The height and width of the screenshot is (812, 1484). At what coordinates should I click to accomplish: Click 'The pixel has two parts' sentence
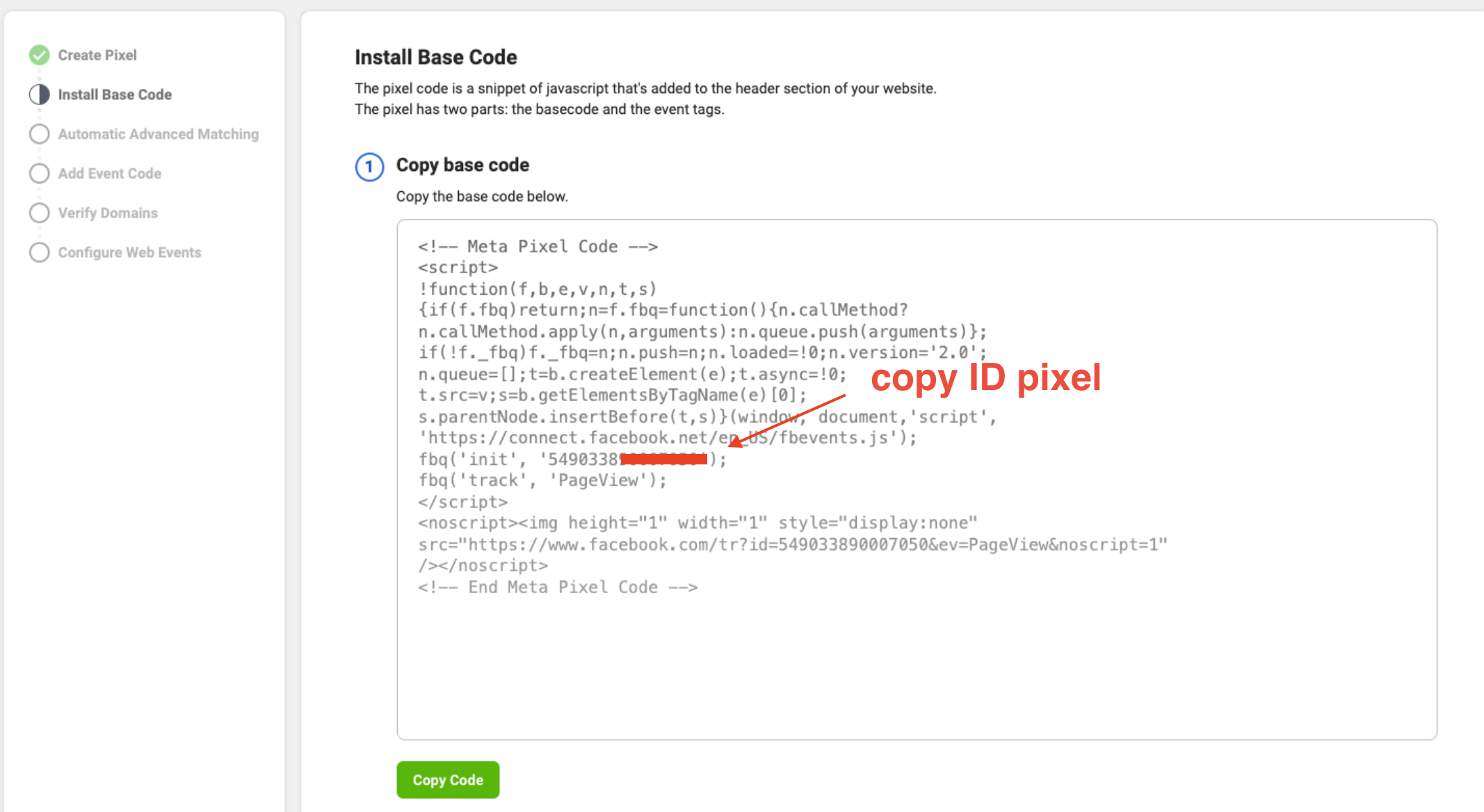click(540, 109)
